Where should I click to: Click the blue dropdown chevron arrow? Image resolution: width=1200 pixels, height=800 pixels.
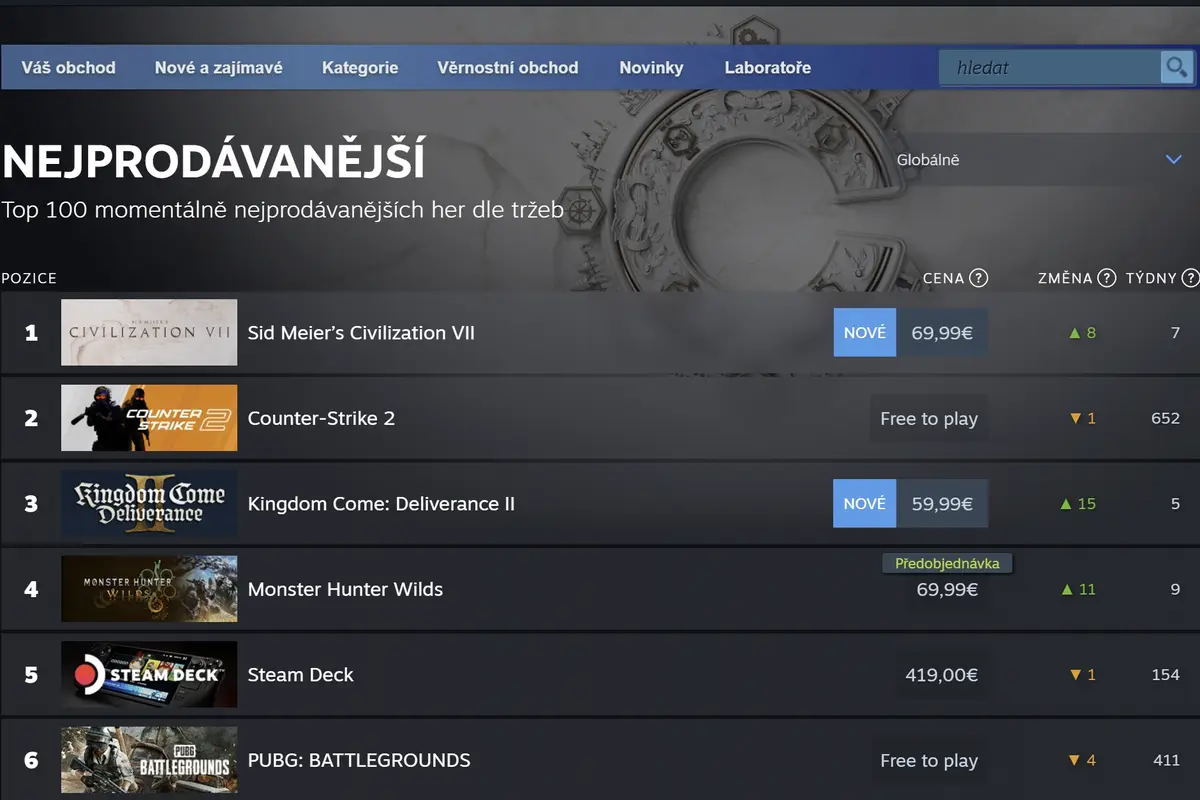1174,160
